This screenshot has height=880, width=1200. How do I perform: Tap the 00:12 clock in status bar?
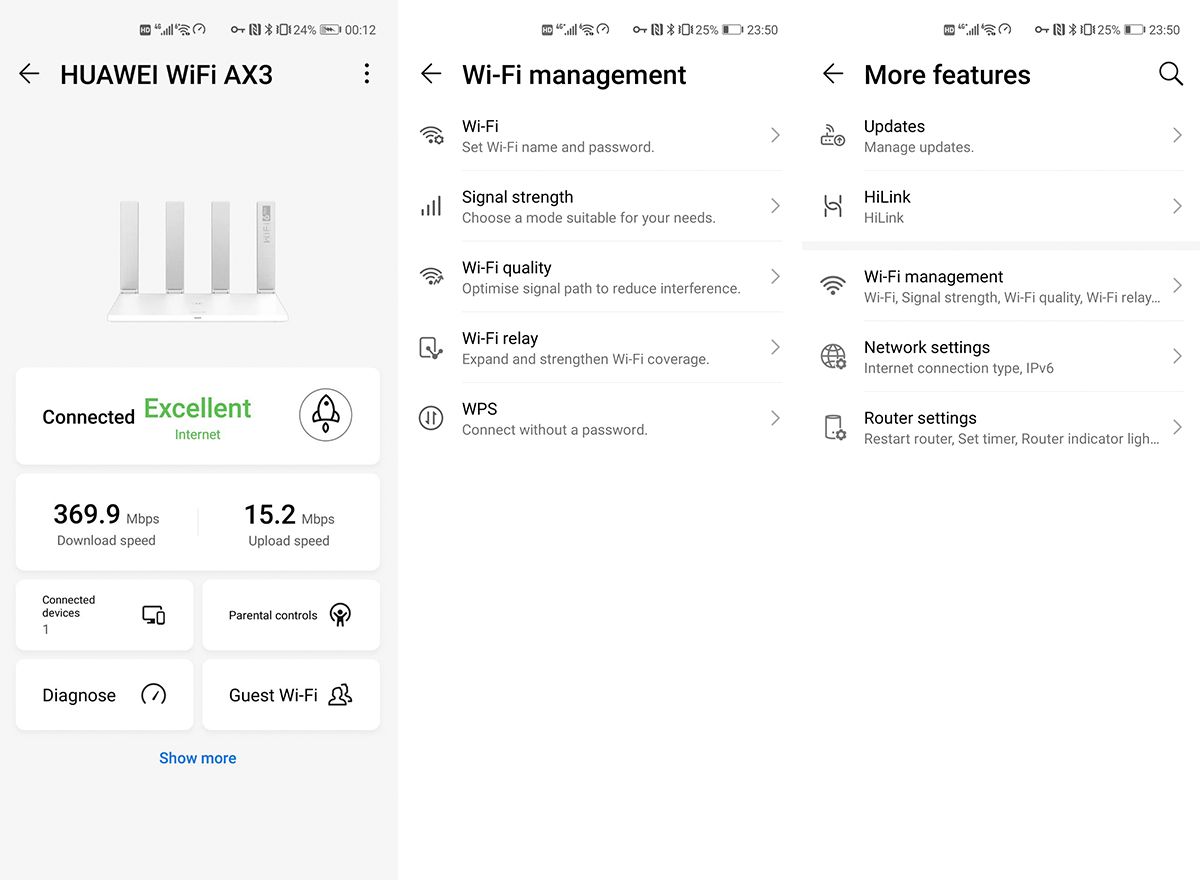[x=360, y=30]
